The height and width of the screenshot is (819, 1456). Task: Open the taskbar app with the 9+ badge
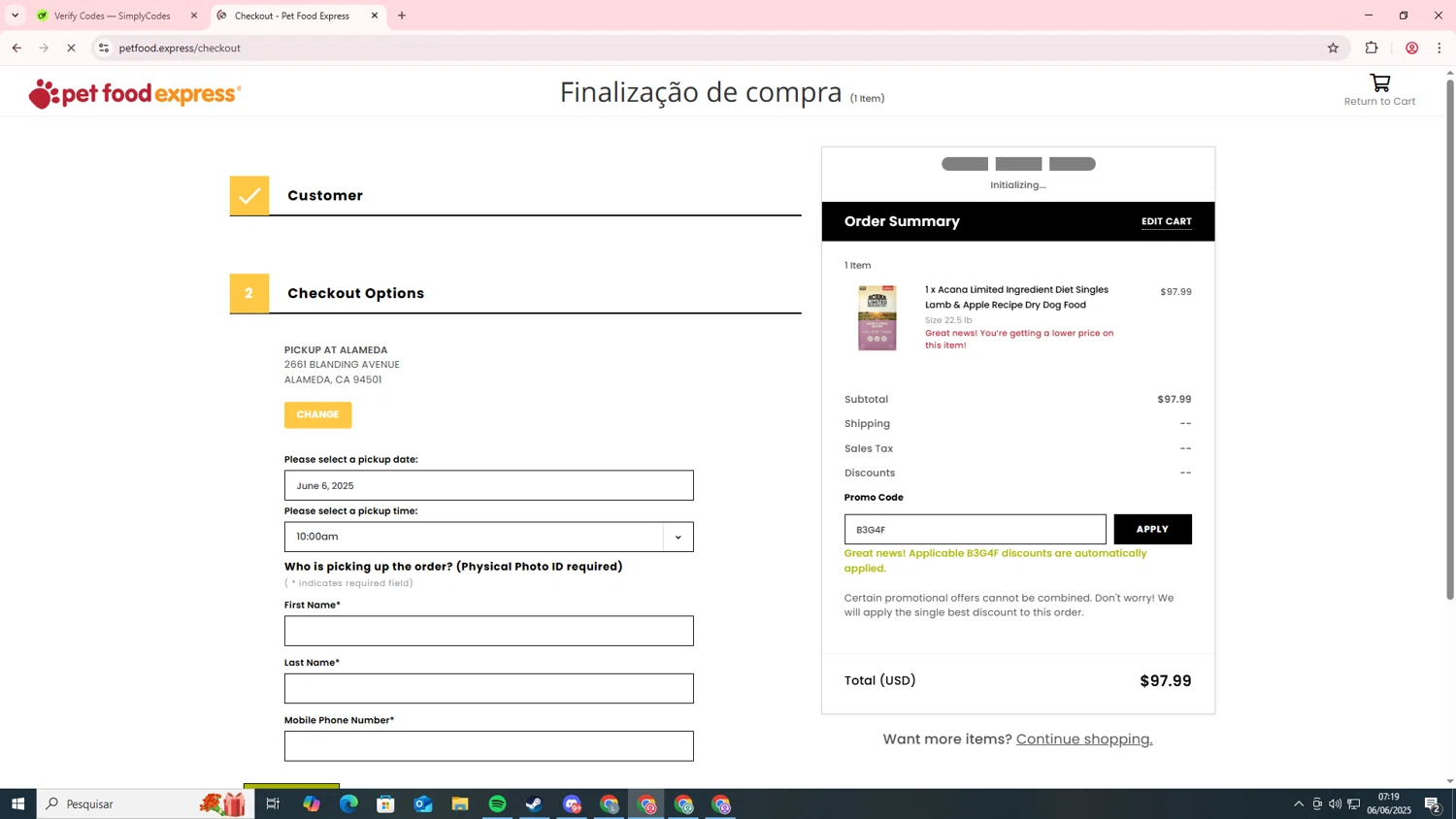tap(572, 803)
